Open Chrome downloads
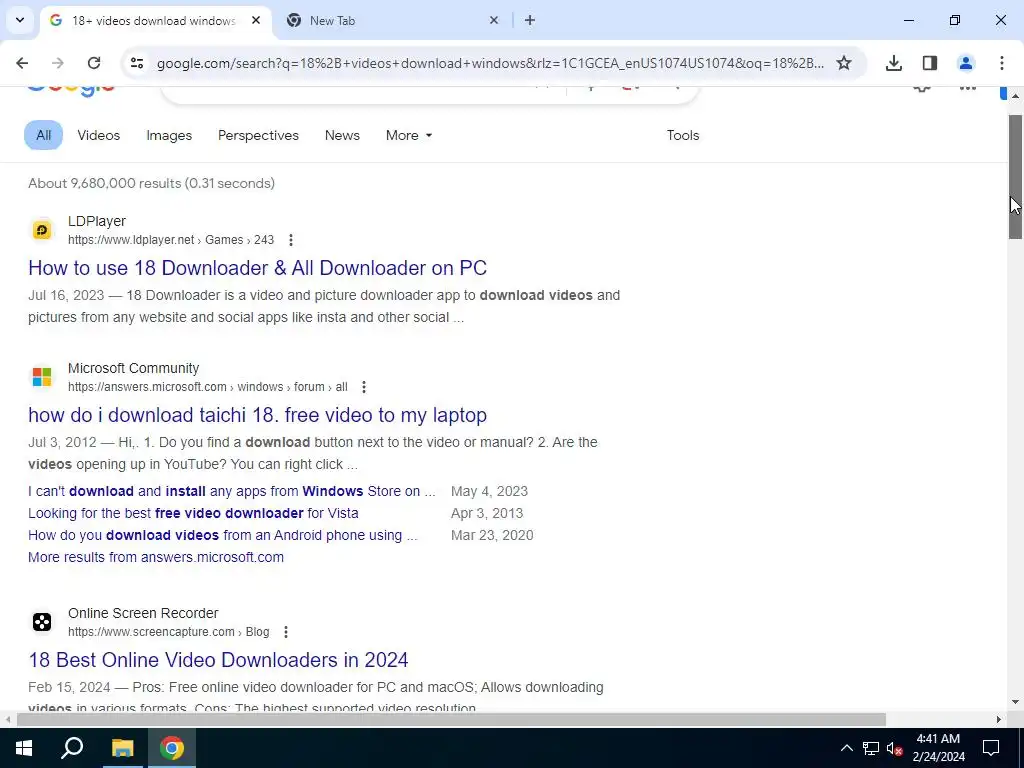 click(x=894, y=63)
